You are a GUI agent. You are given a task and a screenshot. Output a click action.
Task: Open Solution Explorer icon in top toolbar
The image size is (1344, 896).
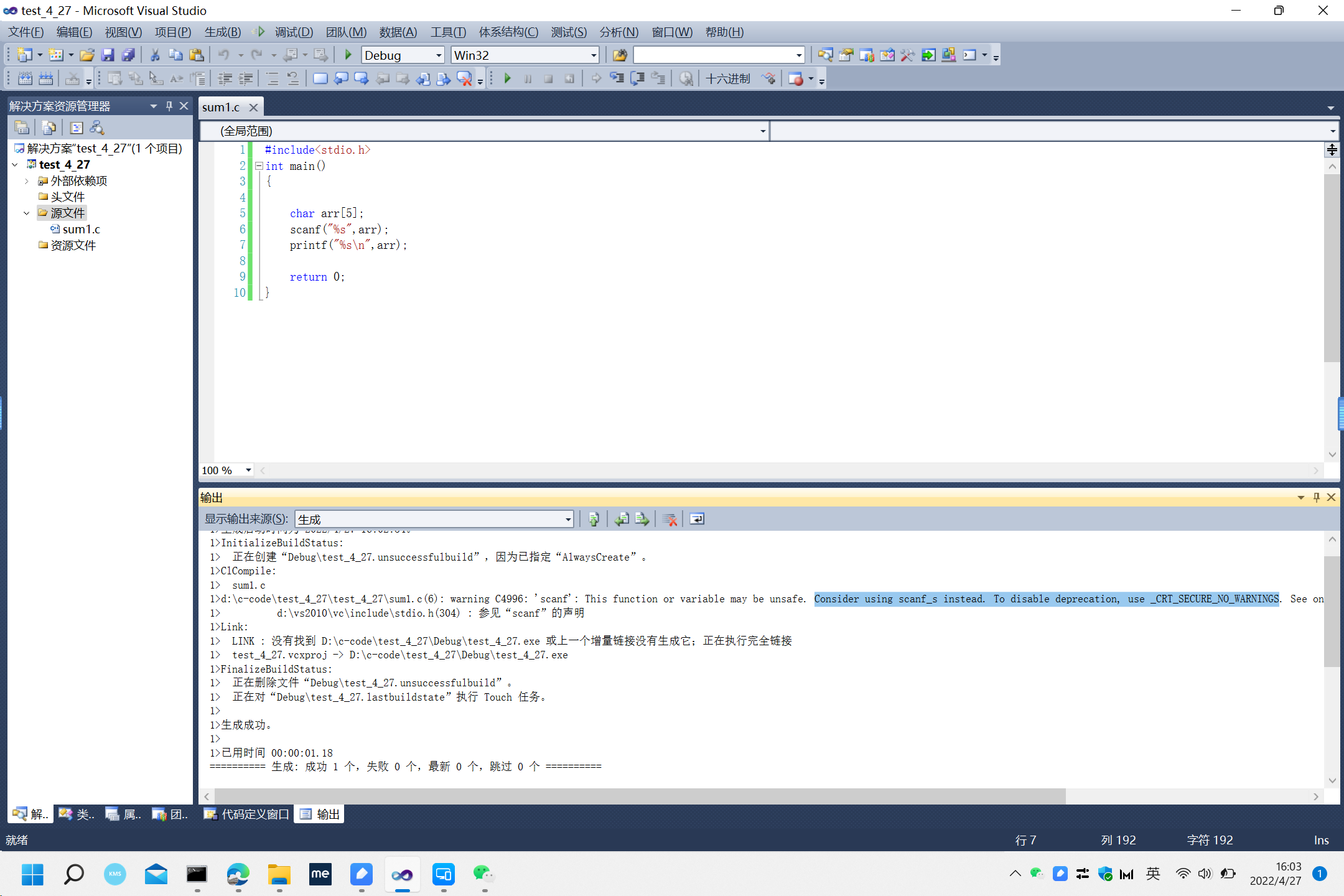click(x=825, y=55)
